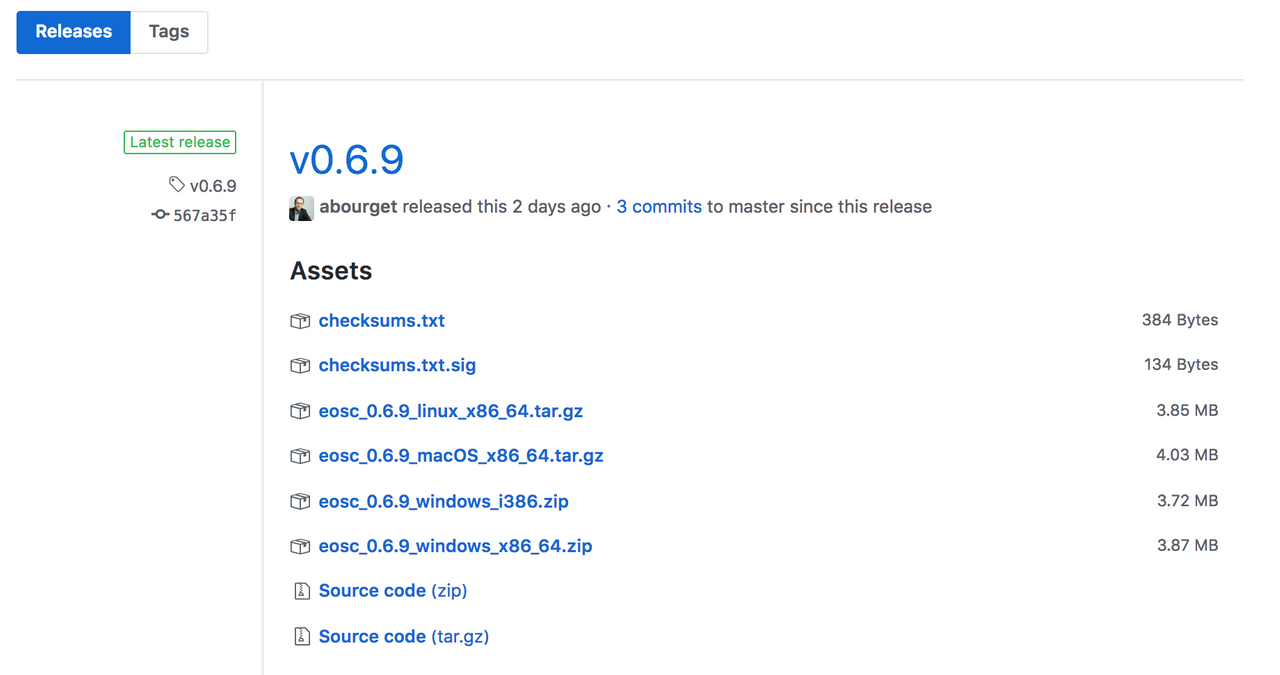
Task: Open the v0.6.9 release title link
Action: point(346,160)
